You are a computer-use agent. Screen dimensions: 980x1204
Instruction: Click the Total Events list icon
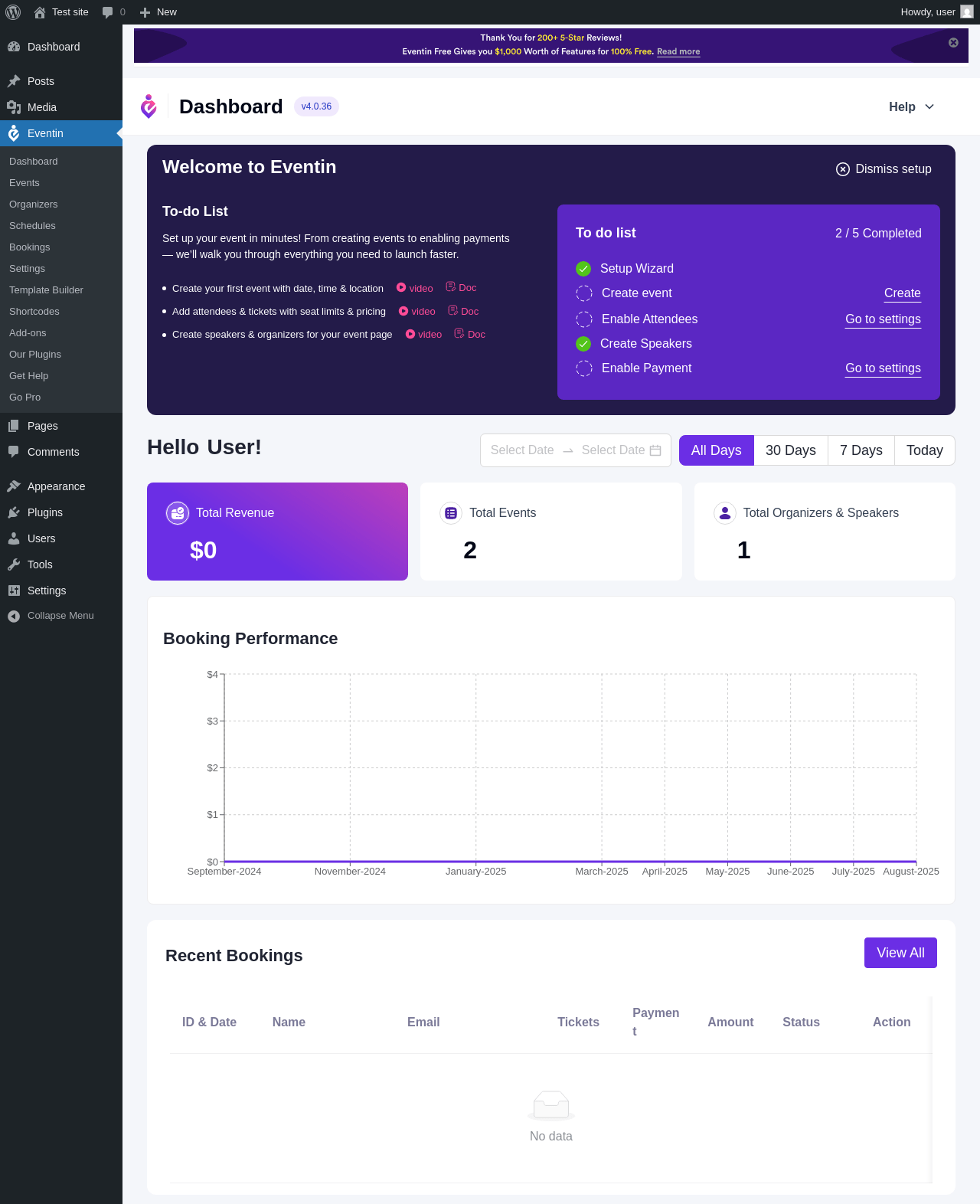pos(451,513)
